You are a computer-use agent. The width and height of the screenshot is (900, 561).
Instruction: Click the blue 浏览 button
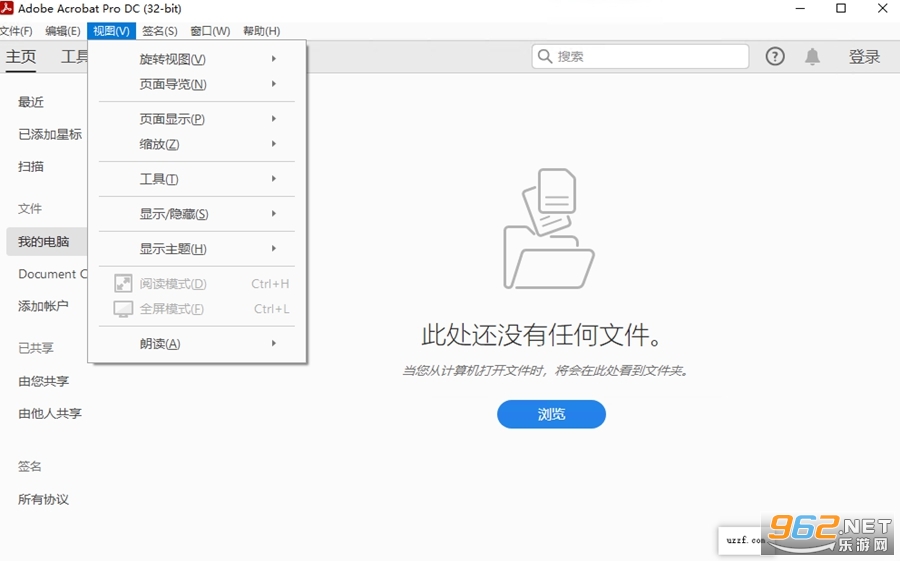551,414
